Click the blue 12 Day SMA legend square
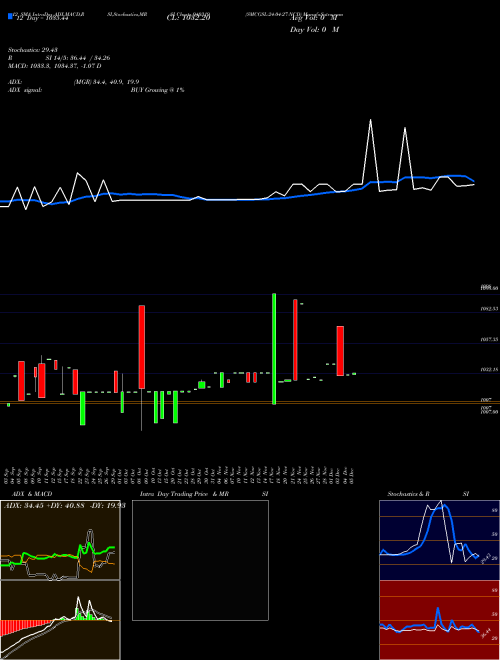This screenshot has height=660, width=500. tap(10, 16)
